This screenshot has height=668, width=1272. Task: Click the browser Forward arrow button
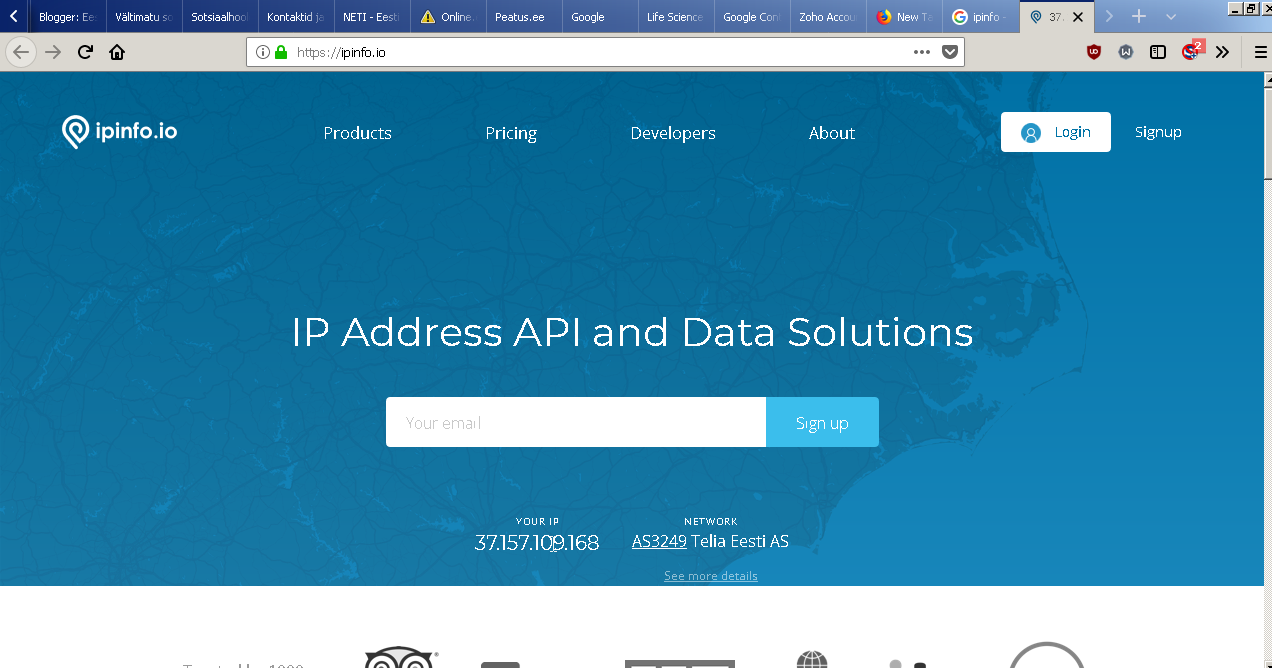[53, 52]
